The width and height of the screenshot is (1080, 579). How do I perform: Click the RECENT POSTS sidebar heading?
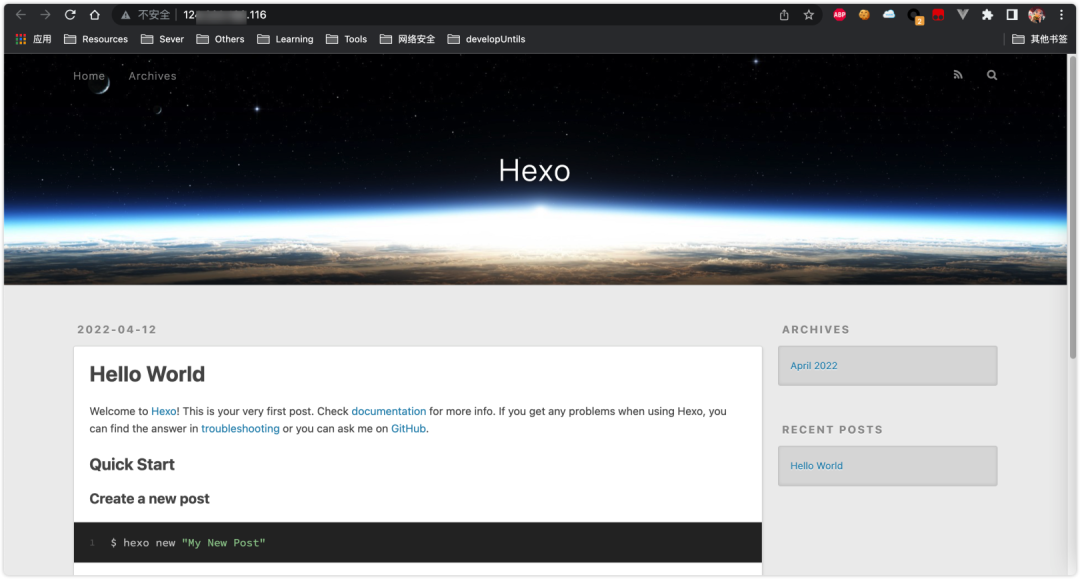[832, 430]
